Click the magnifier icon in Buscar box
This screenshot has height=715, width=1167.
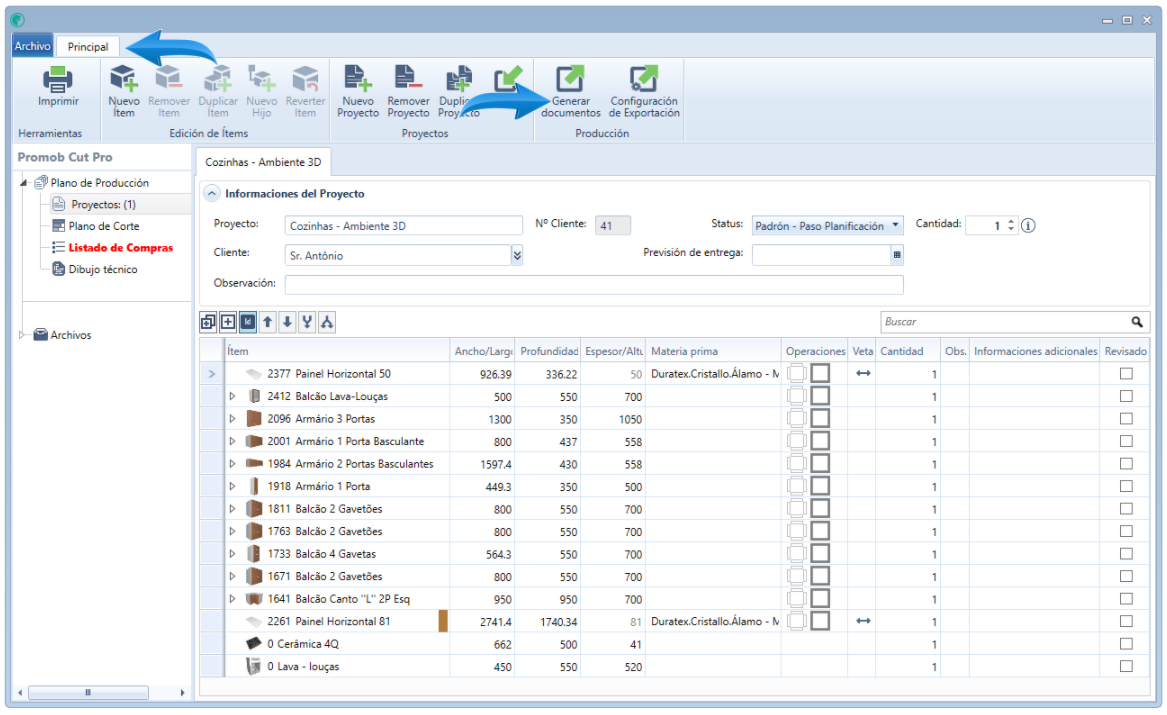[x=1137, y=322]
